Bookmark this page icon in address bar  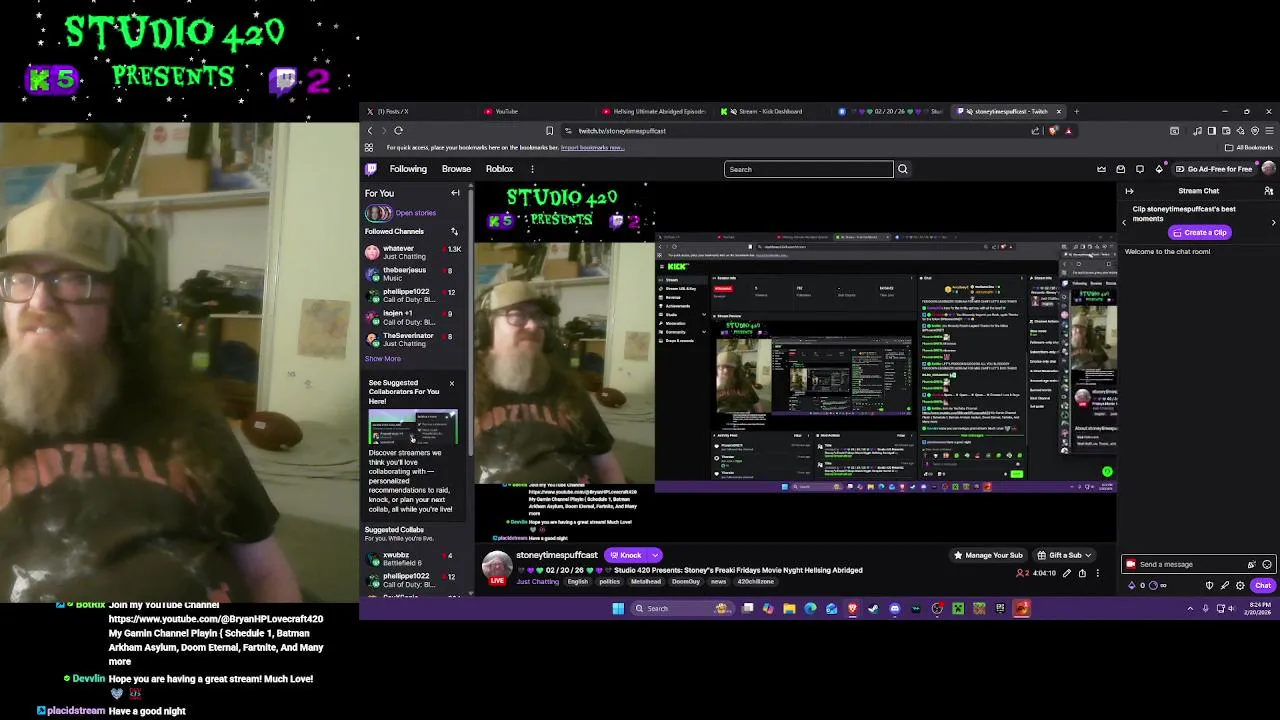pyautogui.click(x=549, y=130)
